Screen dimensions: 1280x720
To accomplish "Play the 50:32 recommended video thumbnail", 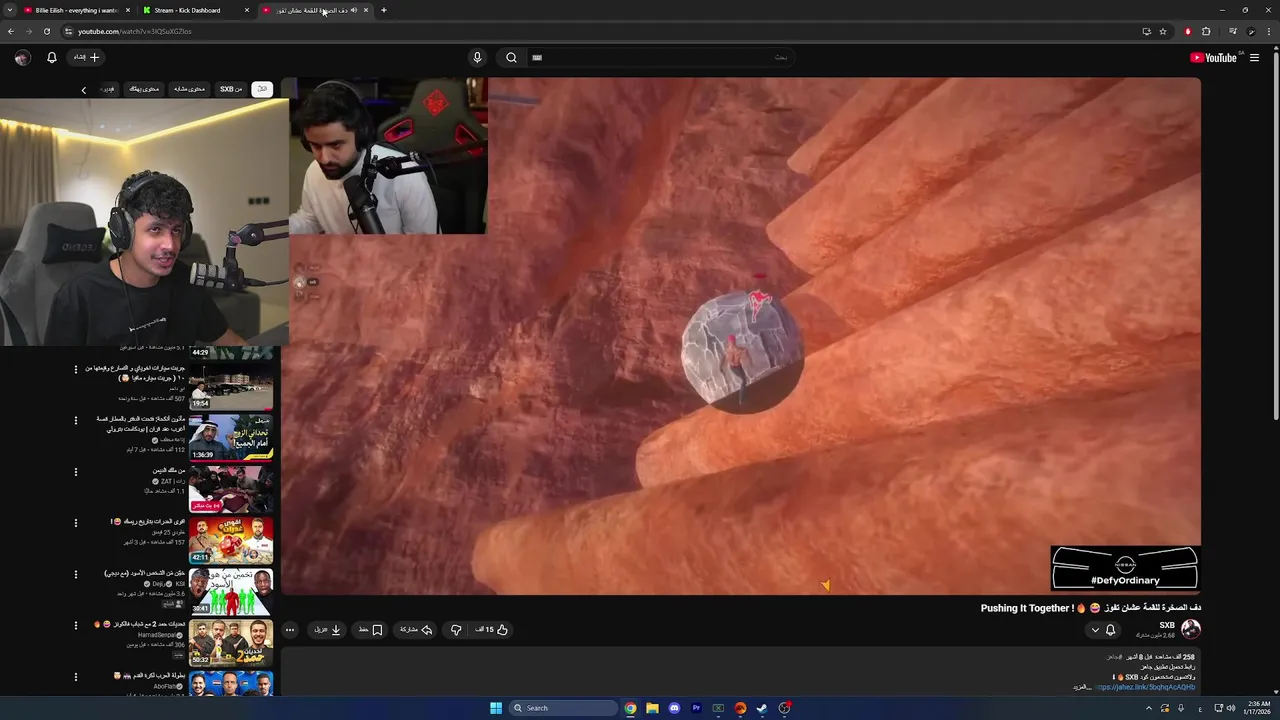I will (231, 643).
